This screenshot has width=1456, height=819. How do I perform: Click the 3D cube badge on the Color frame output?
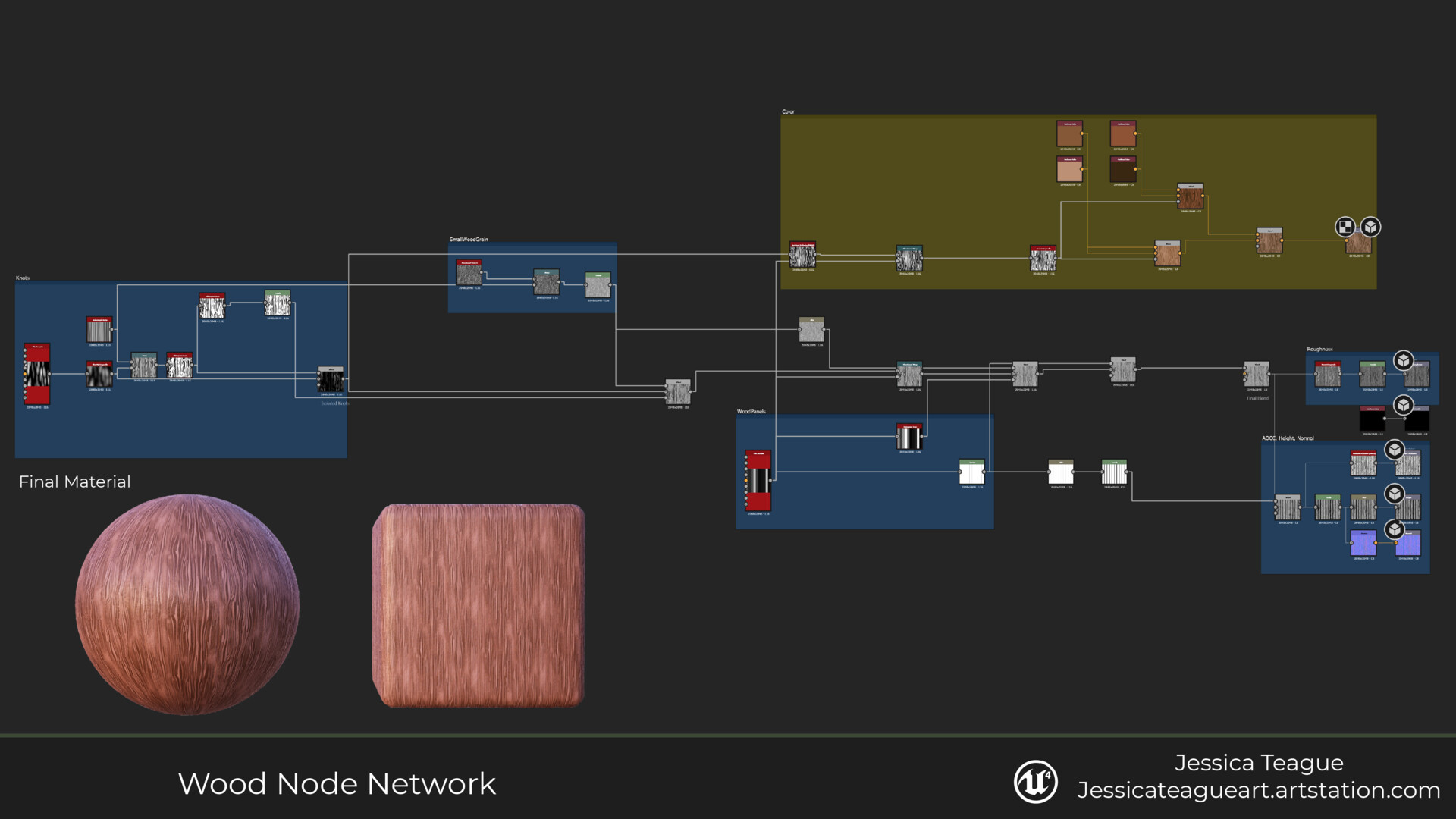click(1370, 227)
